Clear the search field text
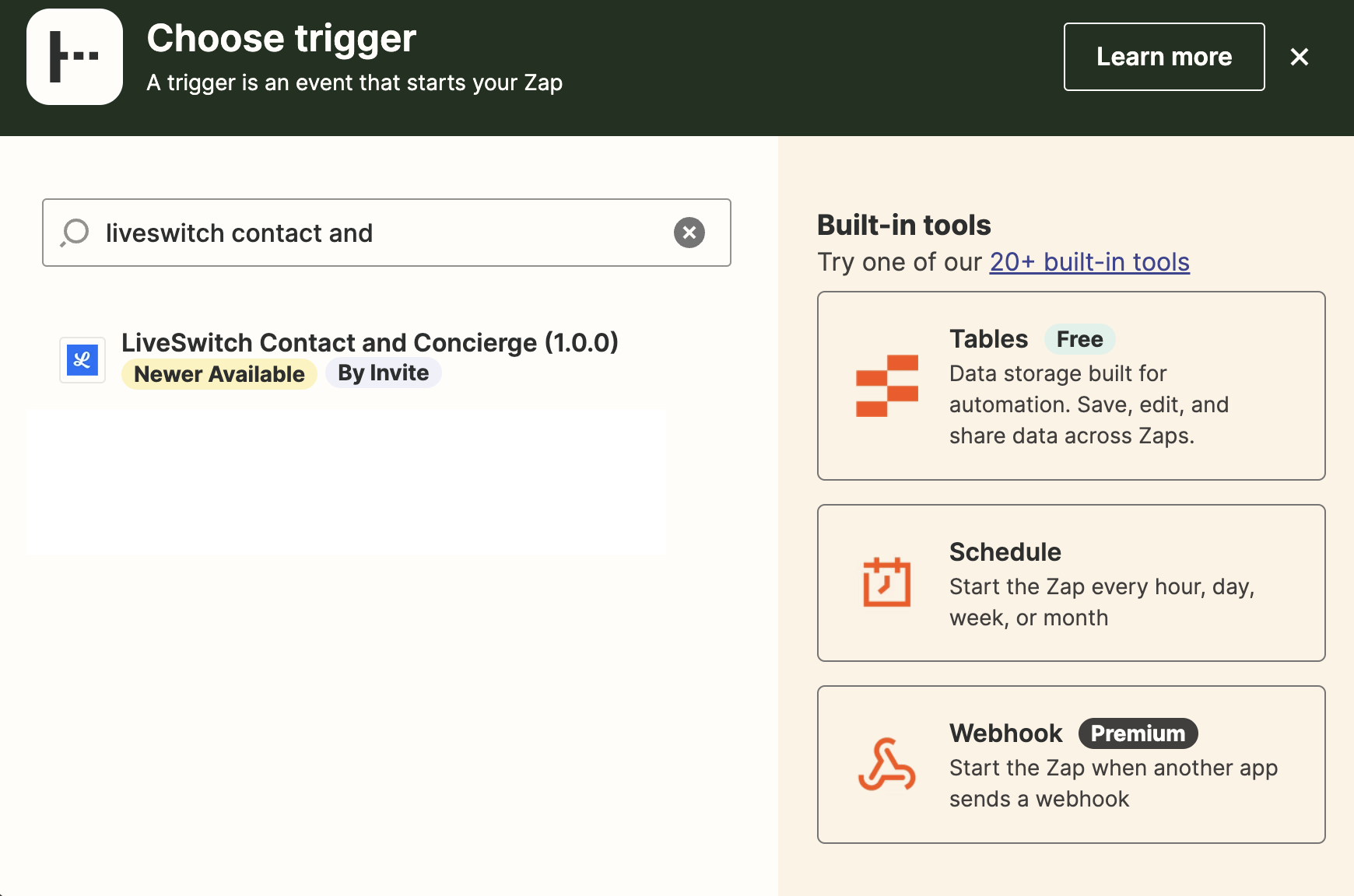This screenshot has width=1354, height=896. point(689,233)
